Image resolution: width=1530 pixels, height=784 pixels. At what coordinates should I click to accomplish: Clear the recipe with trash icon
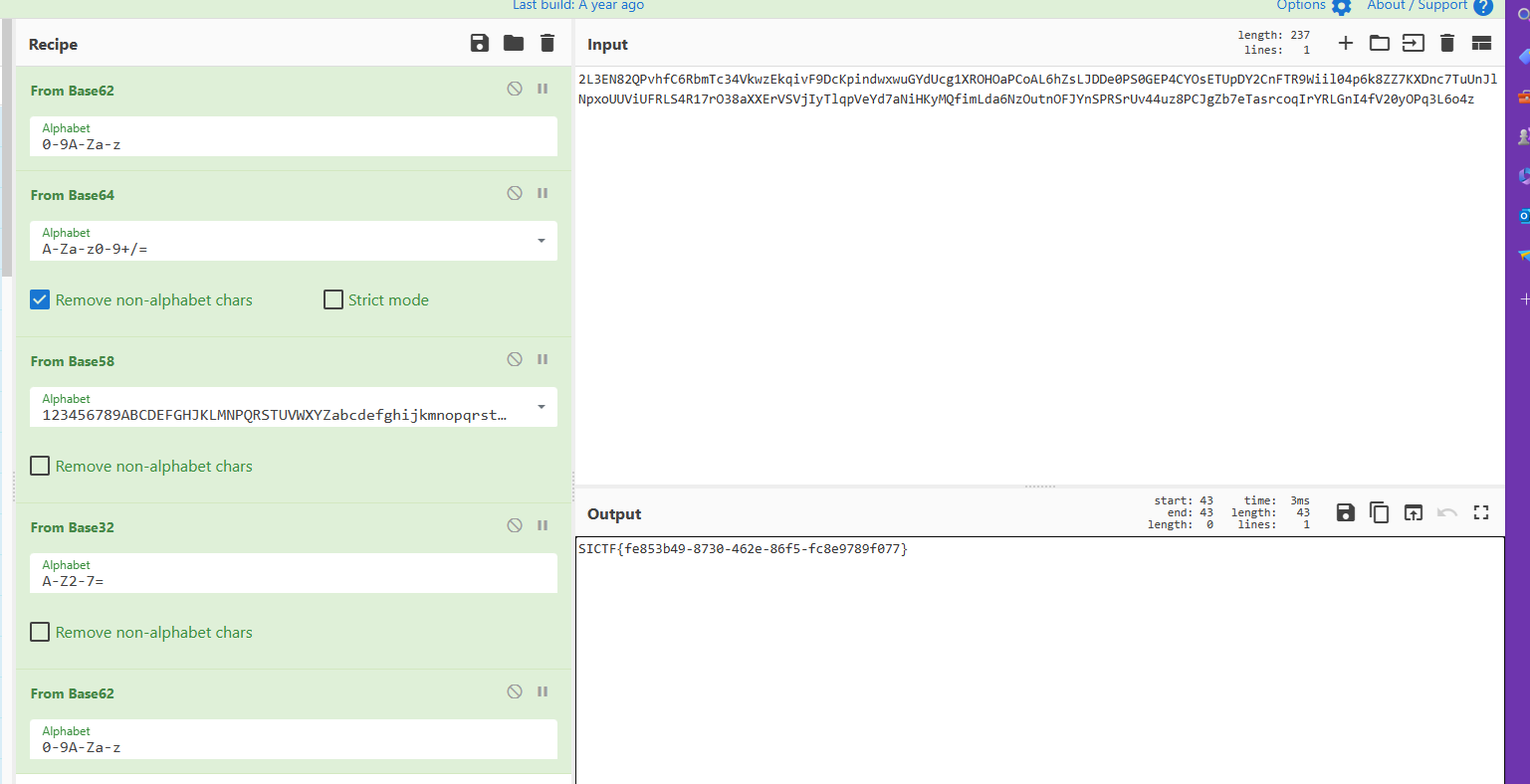(547, 43)
